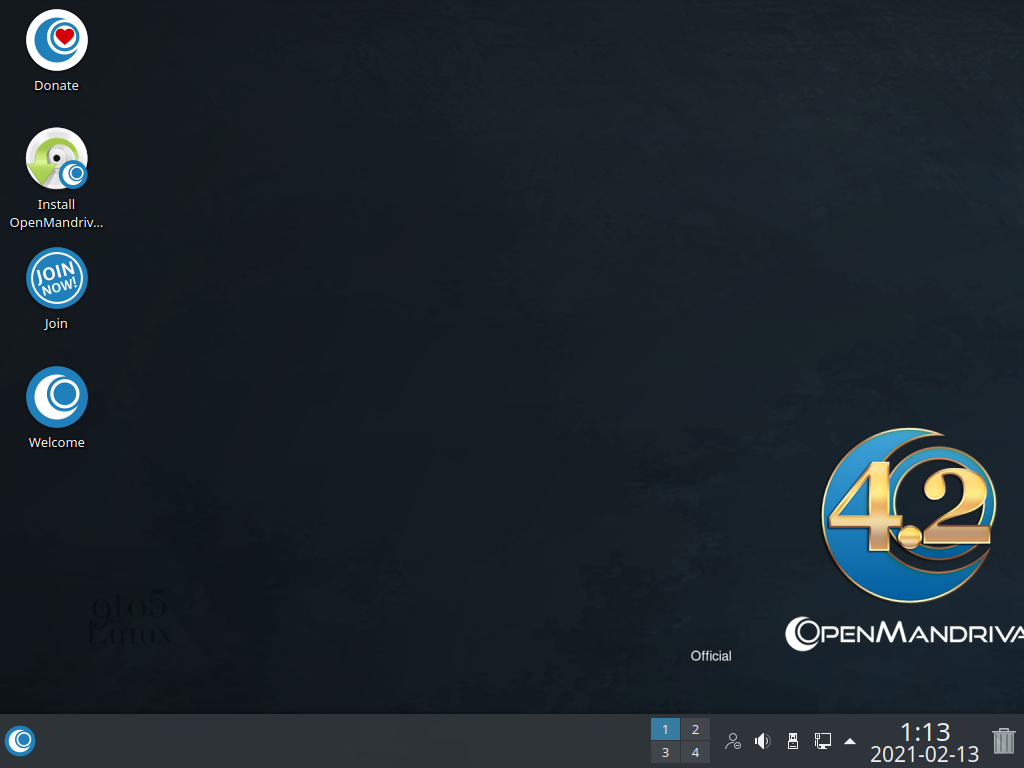Open the network connections tray icon
Image resolution: width=1024 pixels, height=768 pixels.
click(822, 740)
